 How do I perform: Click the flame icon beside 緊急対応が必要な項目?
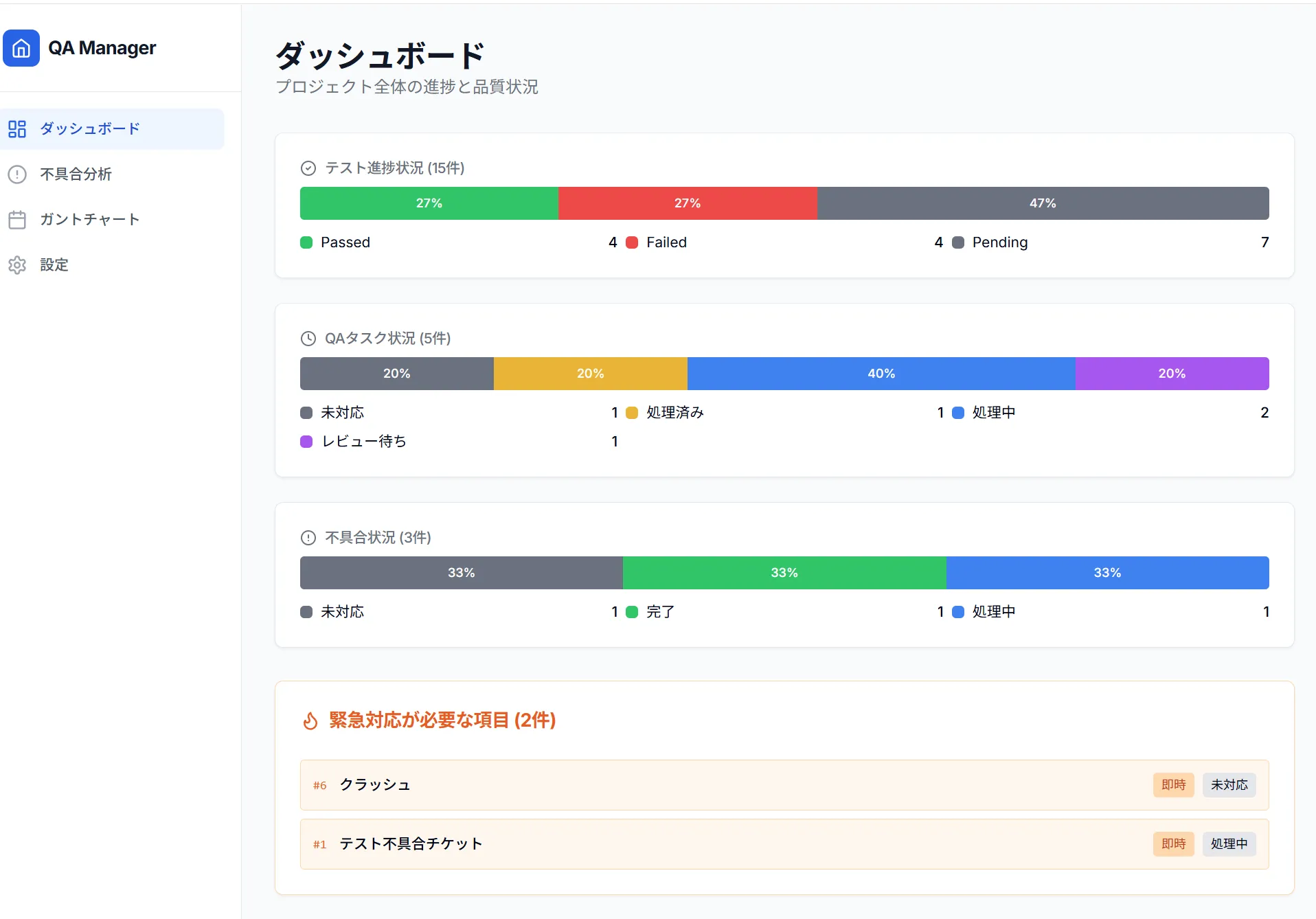(310, 721)
